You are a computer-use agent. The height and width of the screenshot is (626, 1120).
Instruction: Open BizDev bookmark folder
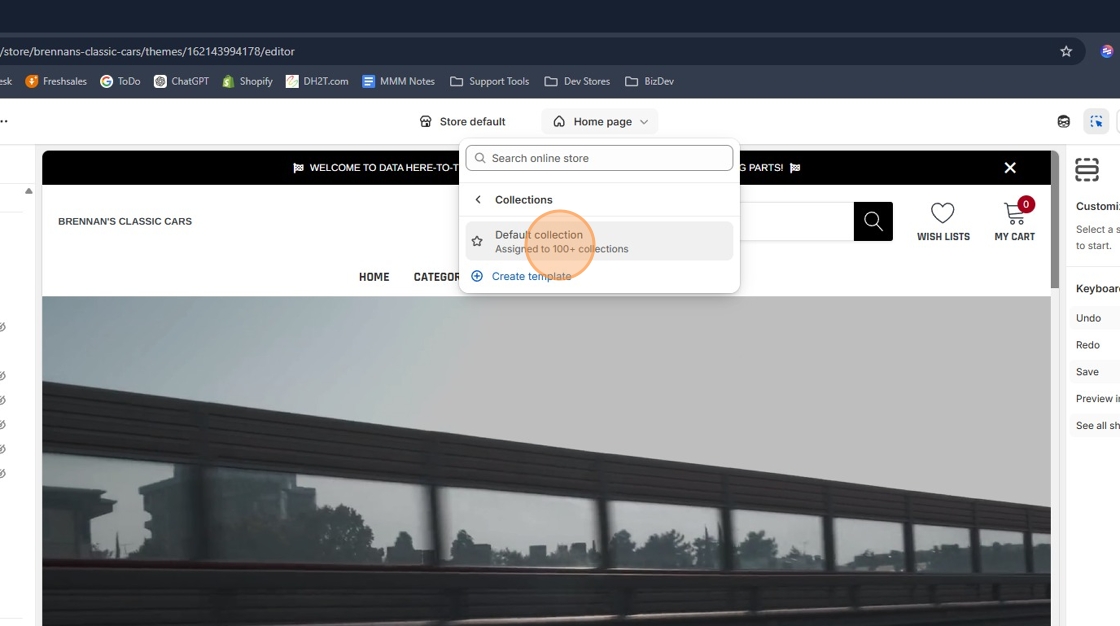click(649, 81)
